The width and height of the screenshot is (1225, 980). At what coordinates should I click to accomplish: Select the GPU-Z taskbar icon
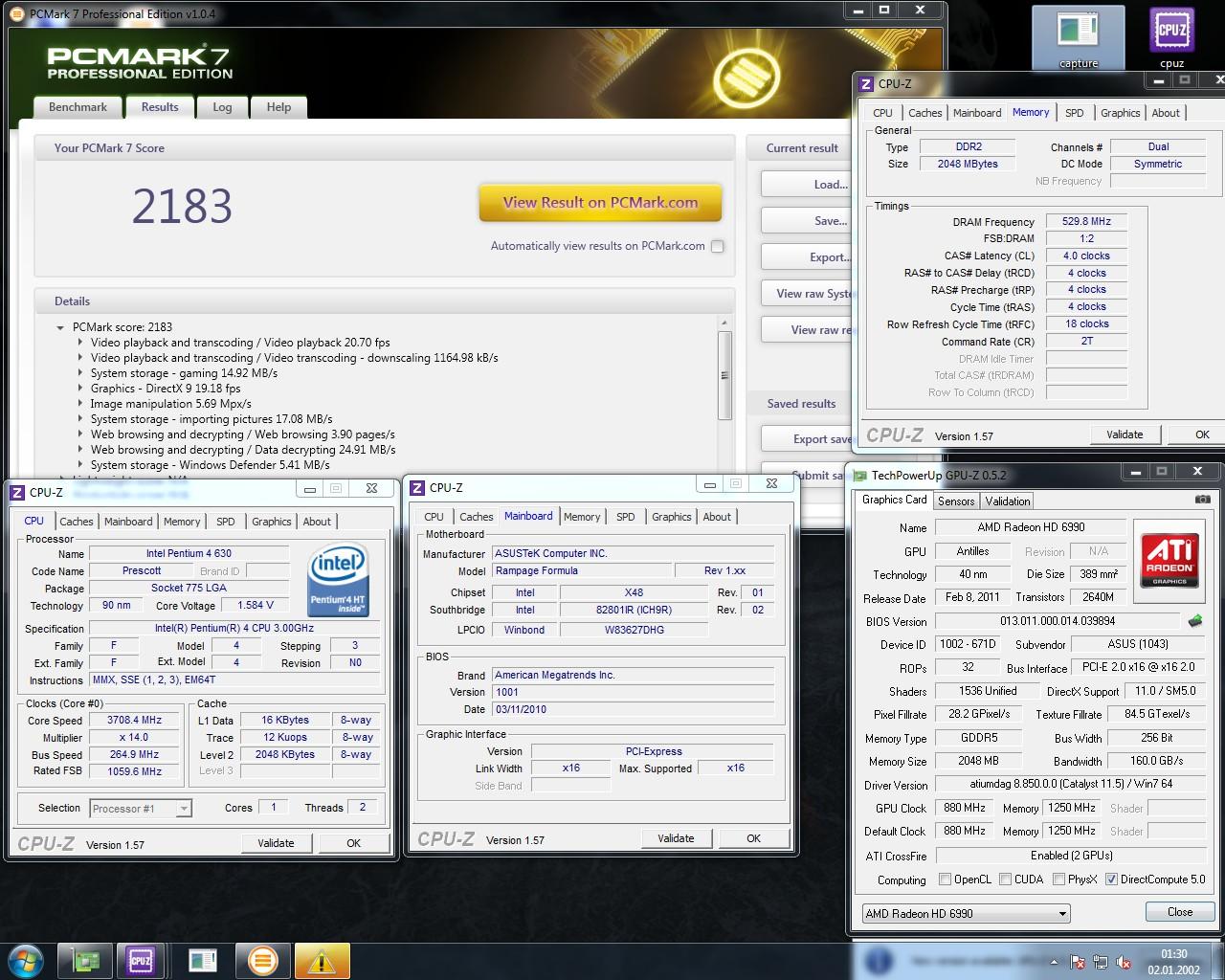86,960
